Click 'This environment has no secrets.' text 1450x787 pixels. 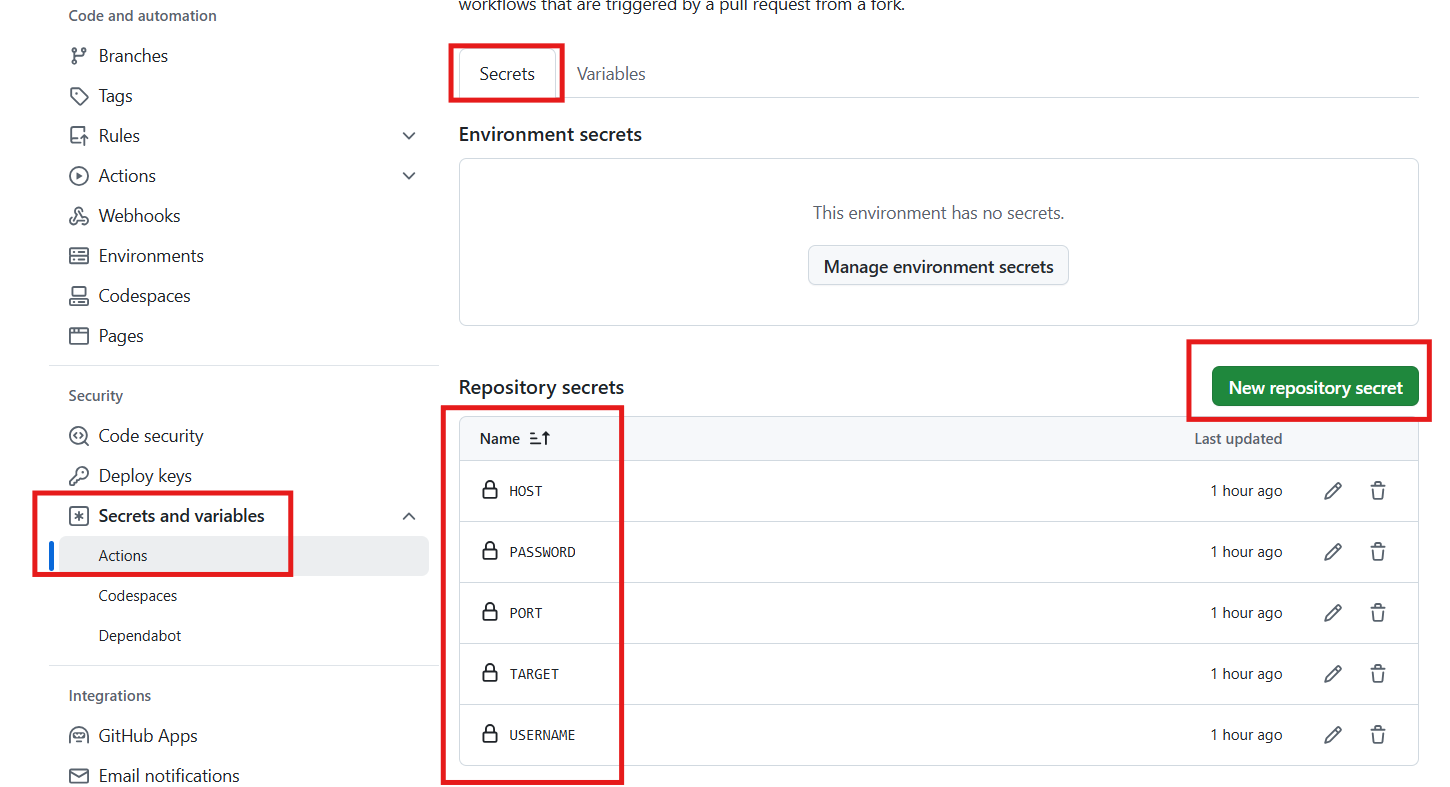click(x=938, y=213)
